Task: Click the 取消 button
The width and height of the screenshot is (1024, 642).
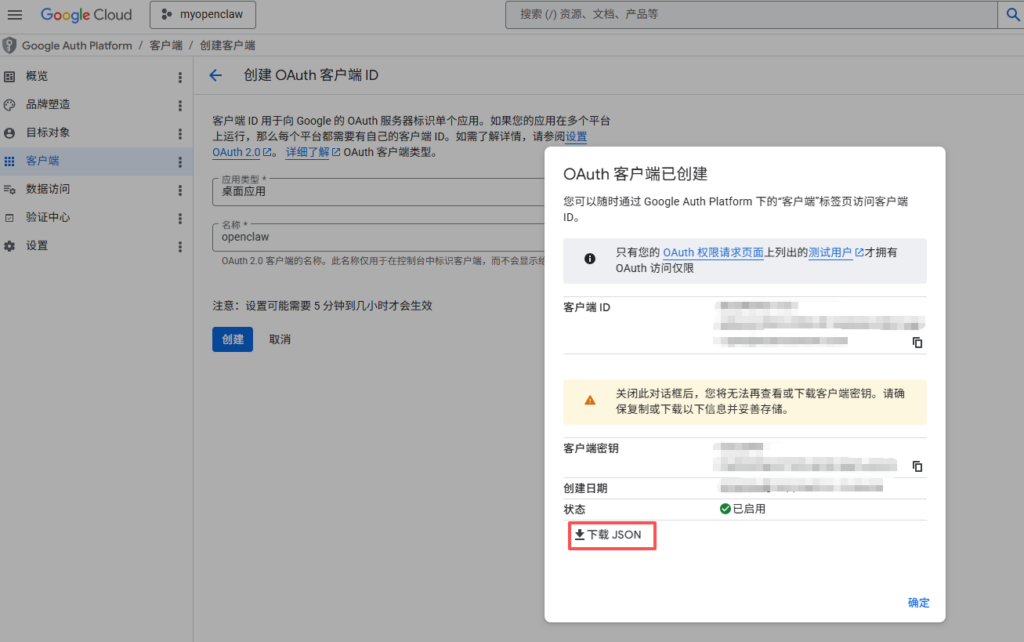Action: click(x=280, y=339)
